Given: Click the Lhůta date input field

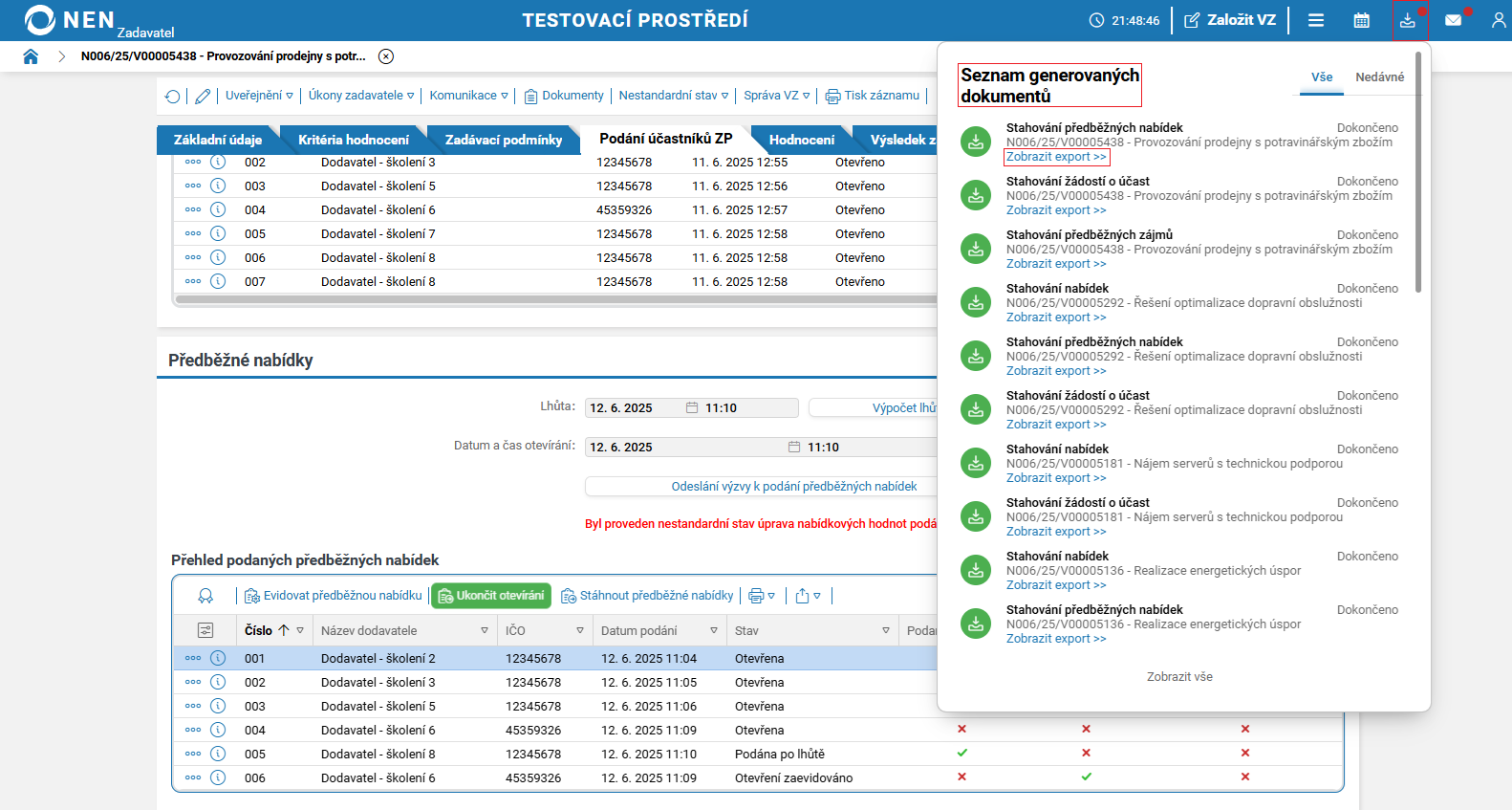Looking at the screenshot, I should pyautogui.click(x=635, y=408).
